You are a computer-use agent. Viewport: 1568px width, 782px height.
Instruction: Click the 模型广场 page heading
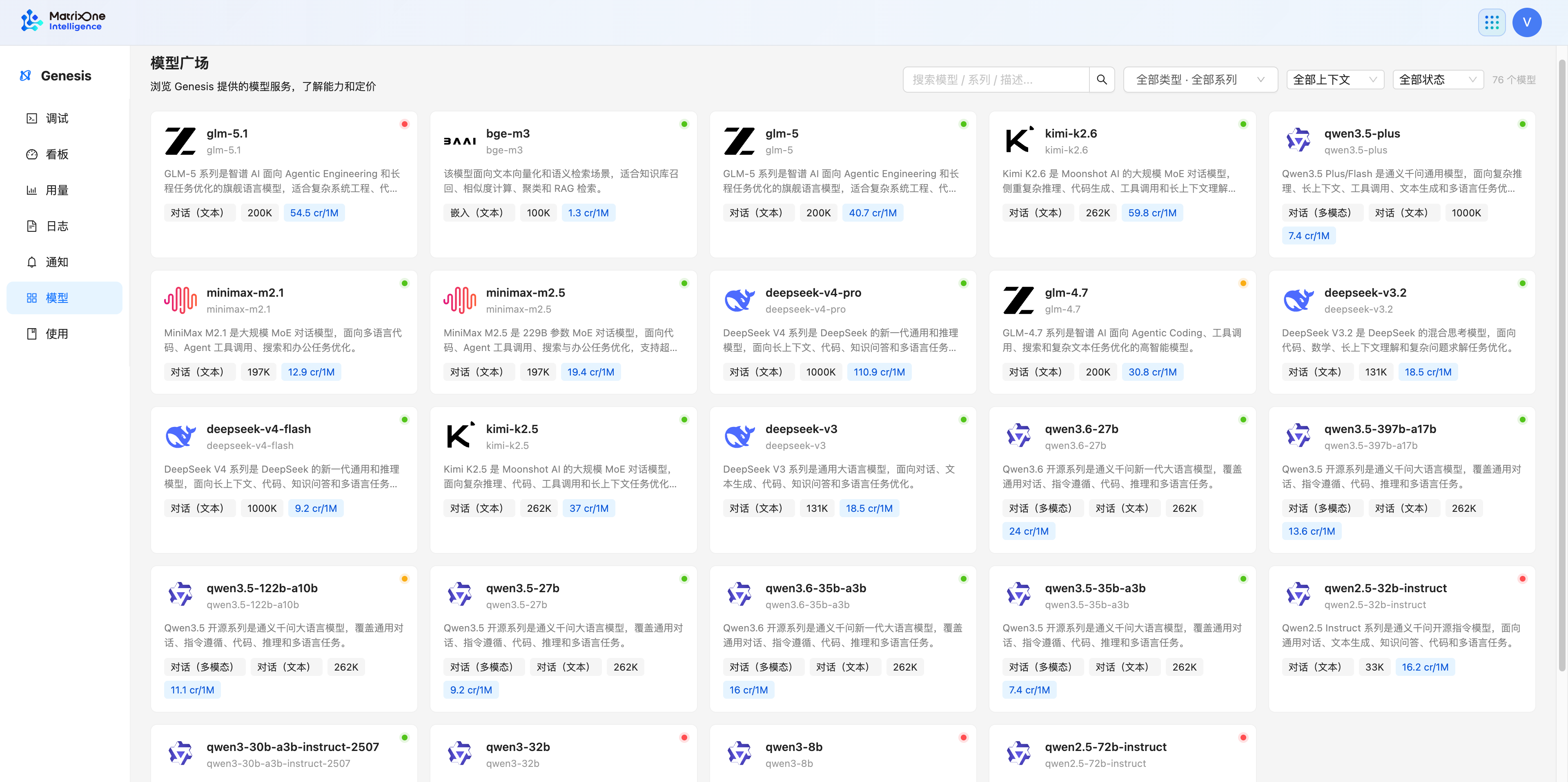point(180,63)
